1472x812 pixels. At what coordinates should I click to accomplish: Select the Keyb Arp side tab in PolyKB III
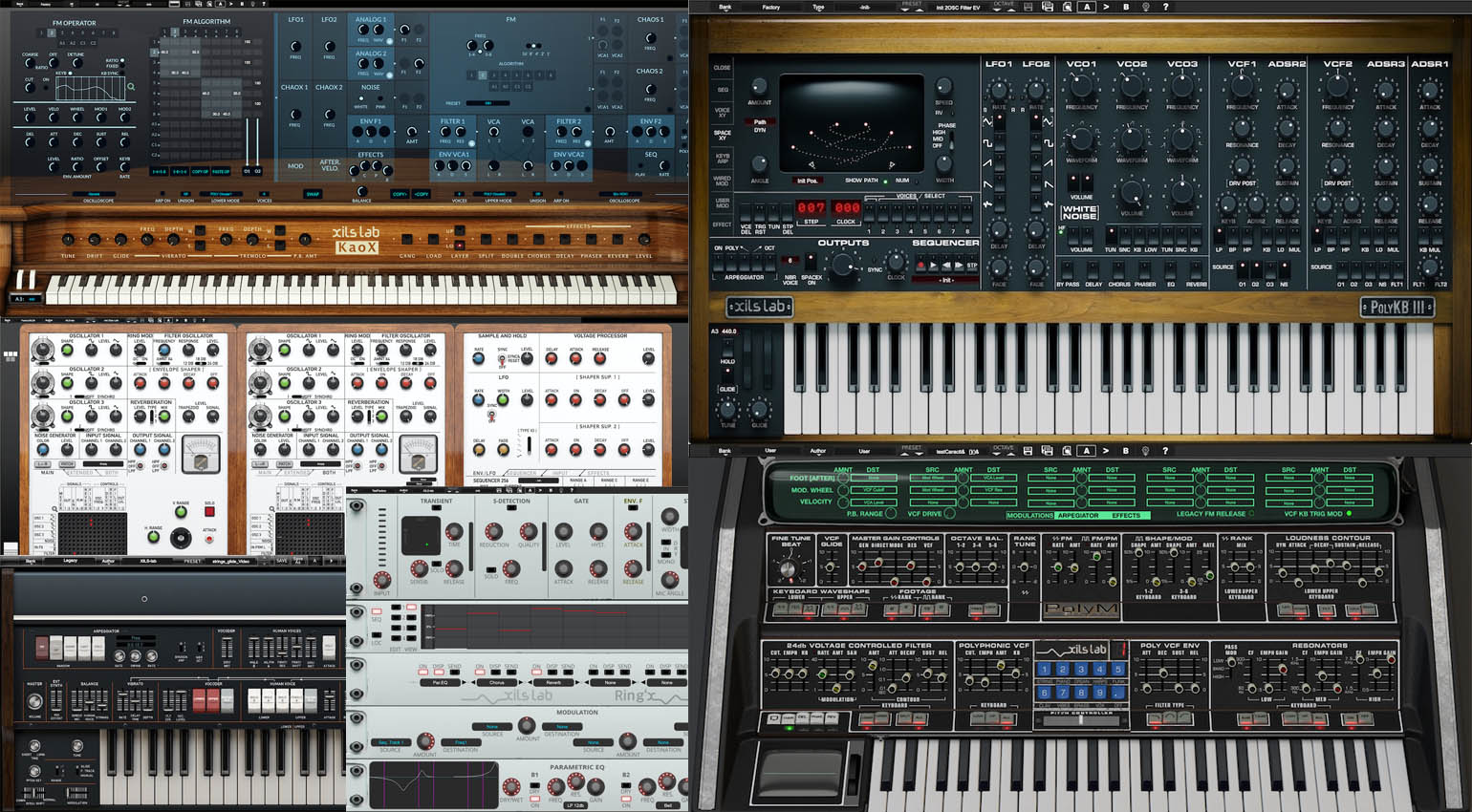722,157
